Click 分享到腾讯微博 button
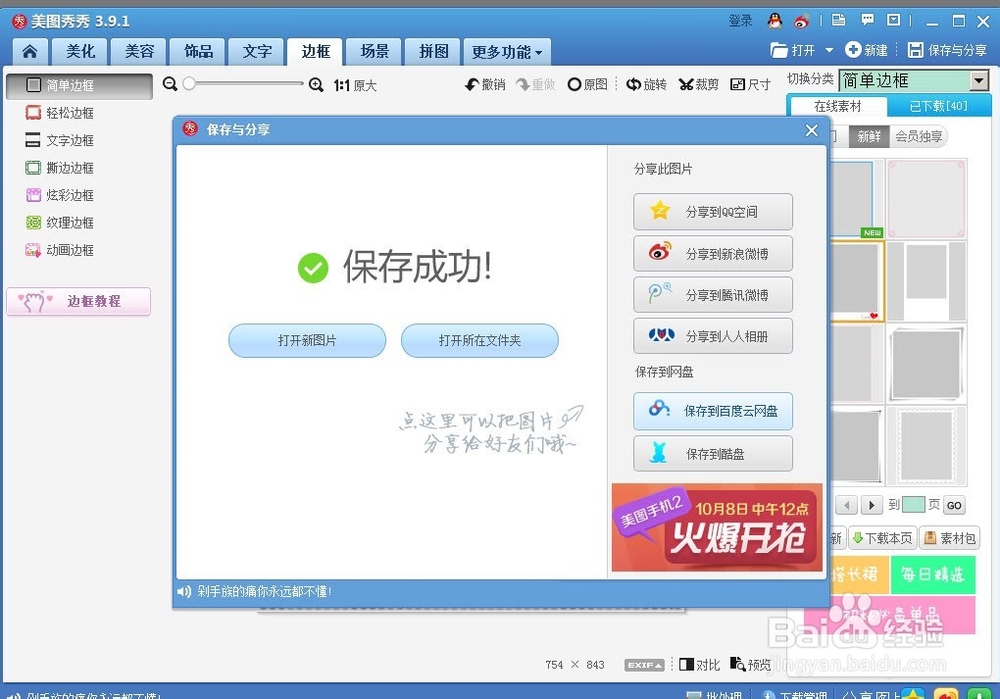The height and width of the screenshot is (699, 1000). (x=713, y=295)
